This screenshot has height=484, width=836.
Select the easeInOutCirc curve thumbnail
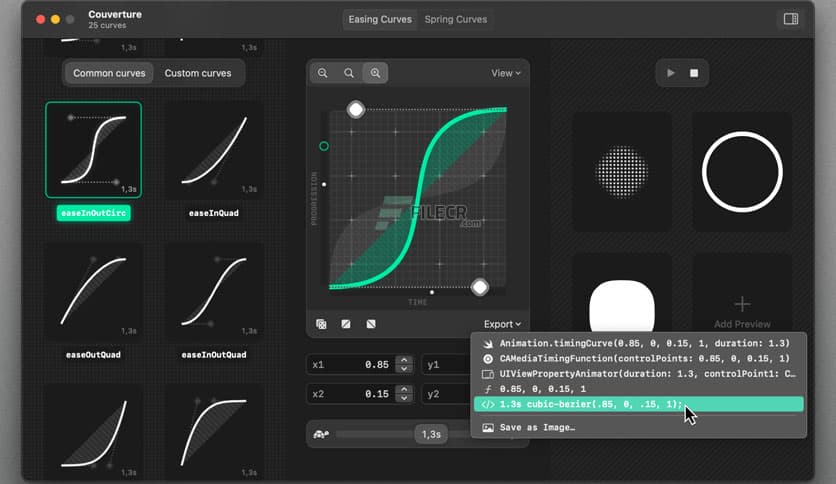coord(94,150)
